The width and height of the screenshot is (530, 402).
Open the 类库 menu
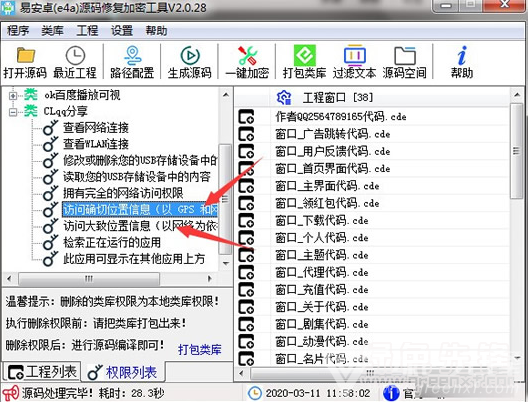coord(52,31)
